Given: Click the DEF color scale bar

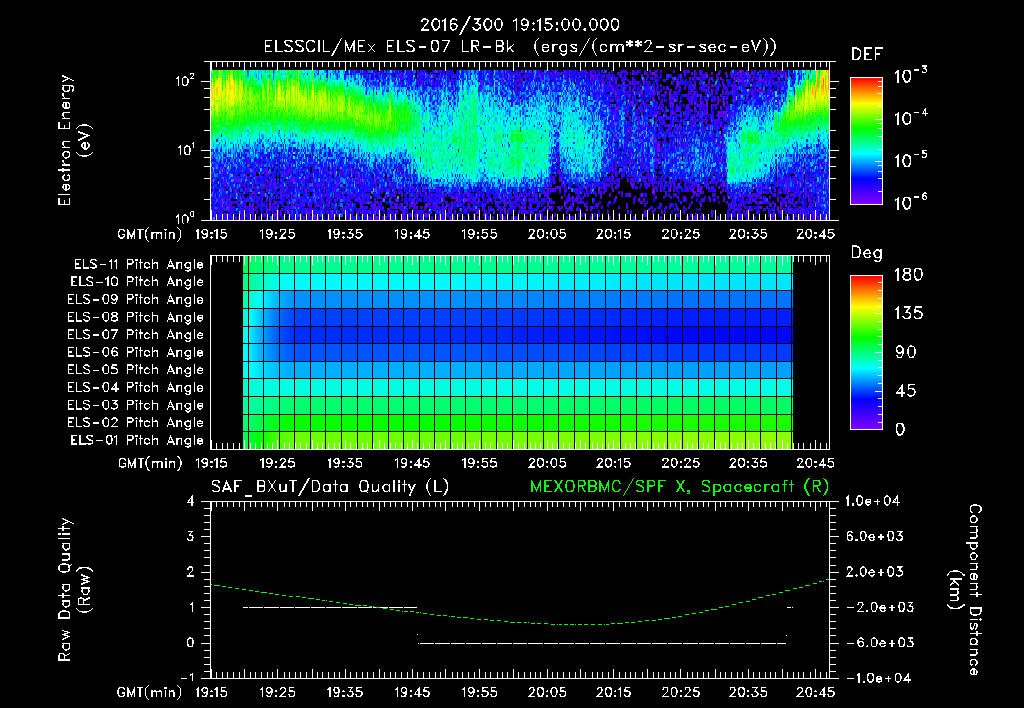Looking at the screenshot, I should [866, 141].
